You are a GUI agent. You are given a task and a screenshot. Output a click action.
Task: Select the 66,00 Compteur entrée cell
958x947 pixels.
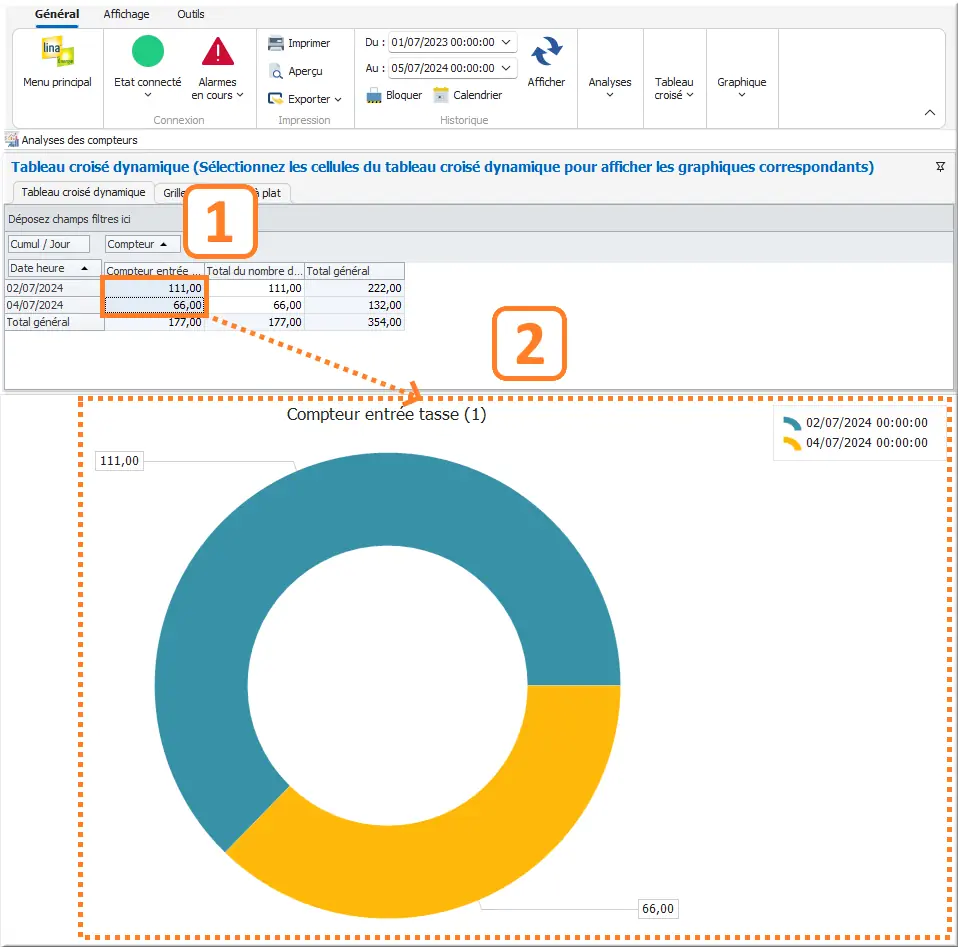[x=154, y=305]
